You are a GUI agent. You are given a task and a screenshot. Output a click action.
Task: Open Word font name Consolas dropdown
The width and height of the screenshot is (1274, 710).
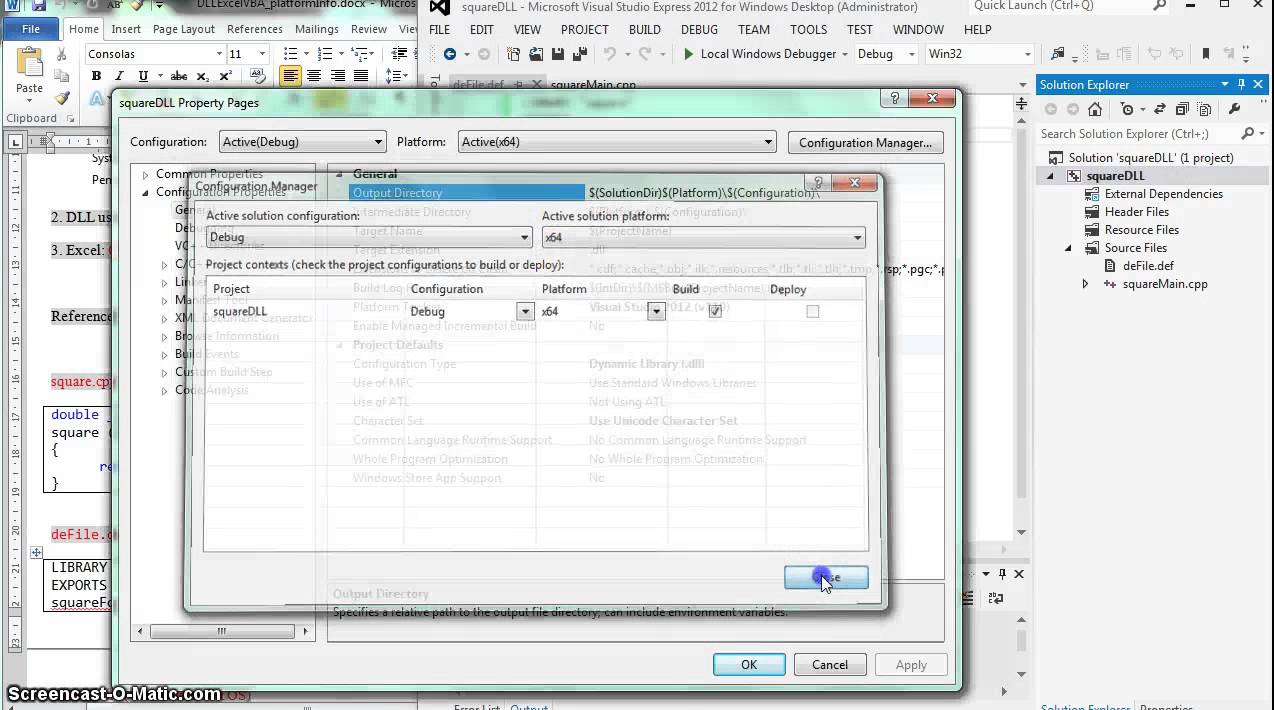coord(217,54)
